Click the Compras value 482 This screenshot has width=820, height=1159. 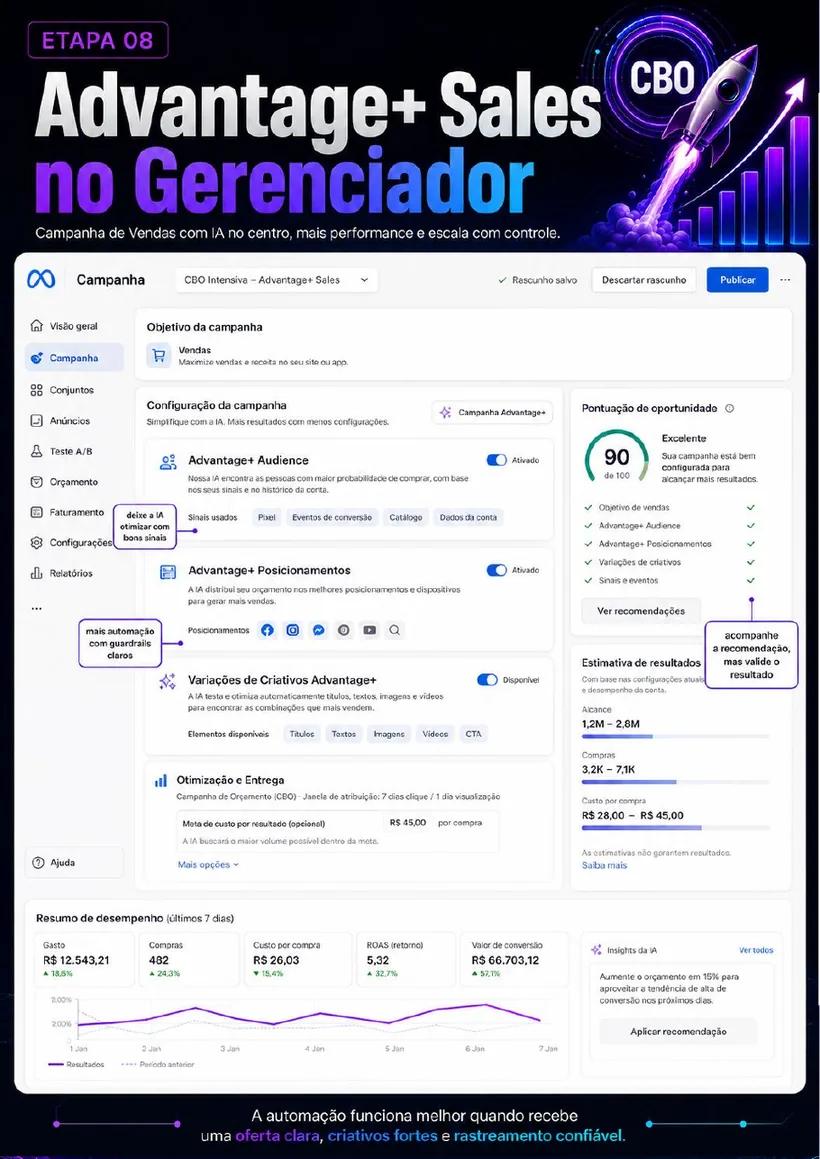159,959
